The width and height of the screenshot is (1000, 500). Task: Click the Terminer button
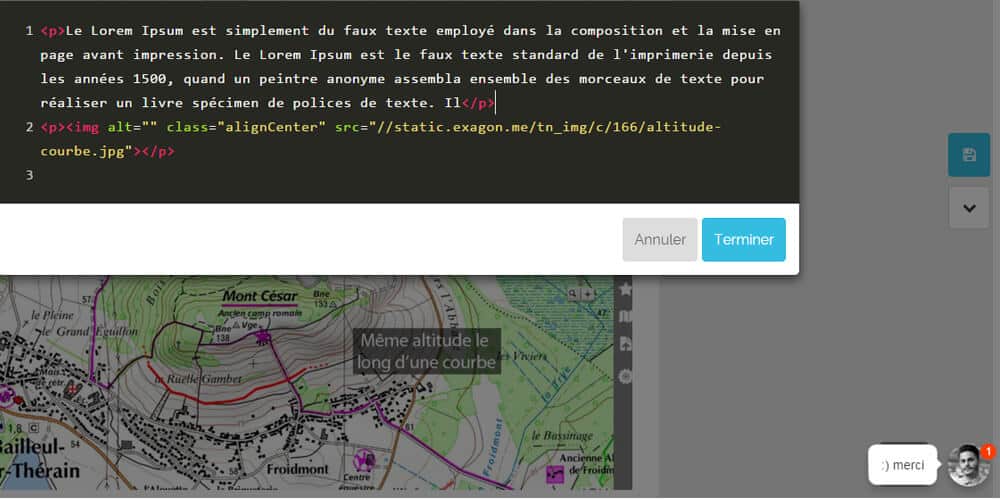(744, 240)
